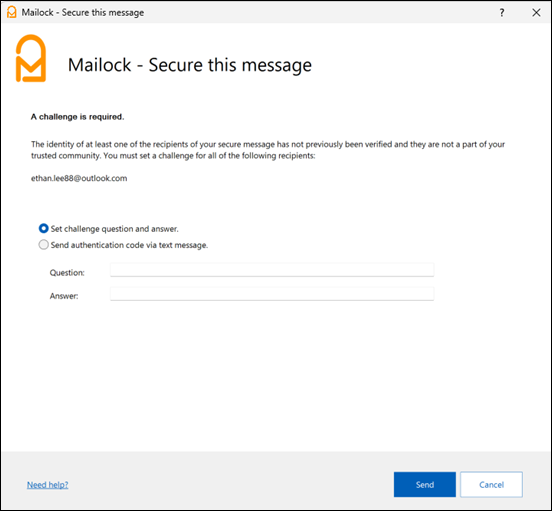Click recipient address ethan.lee88@outlook.com
Screen dimensions: 552x511
[x=79, y=178]
